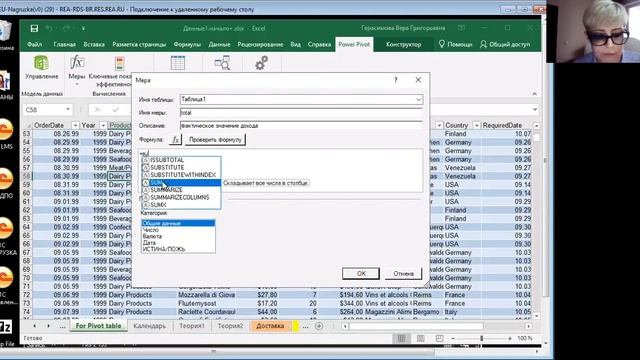
Task: Open the Файл tab
Action: pyautogui.click(x=35, y=44)
